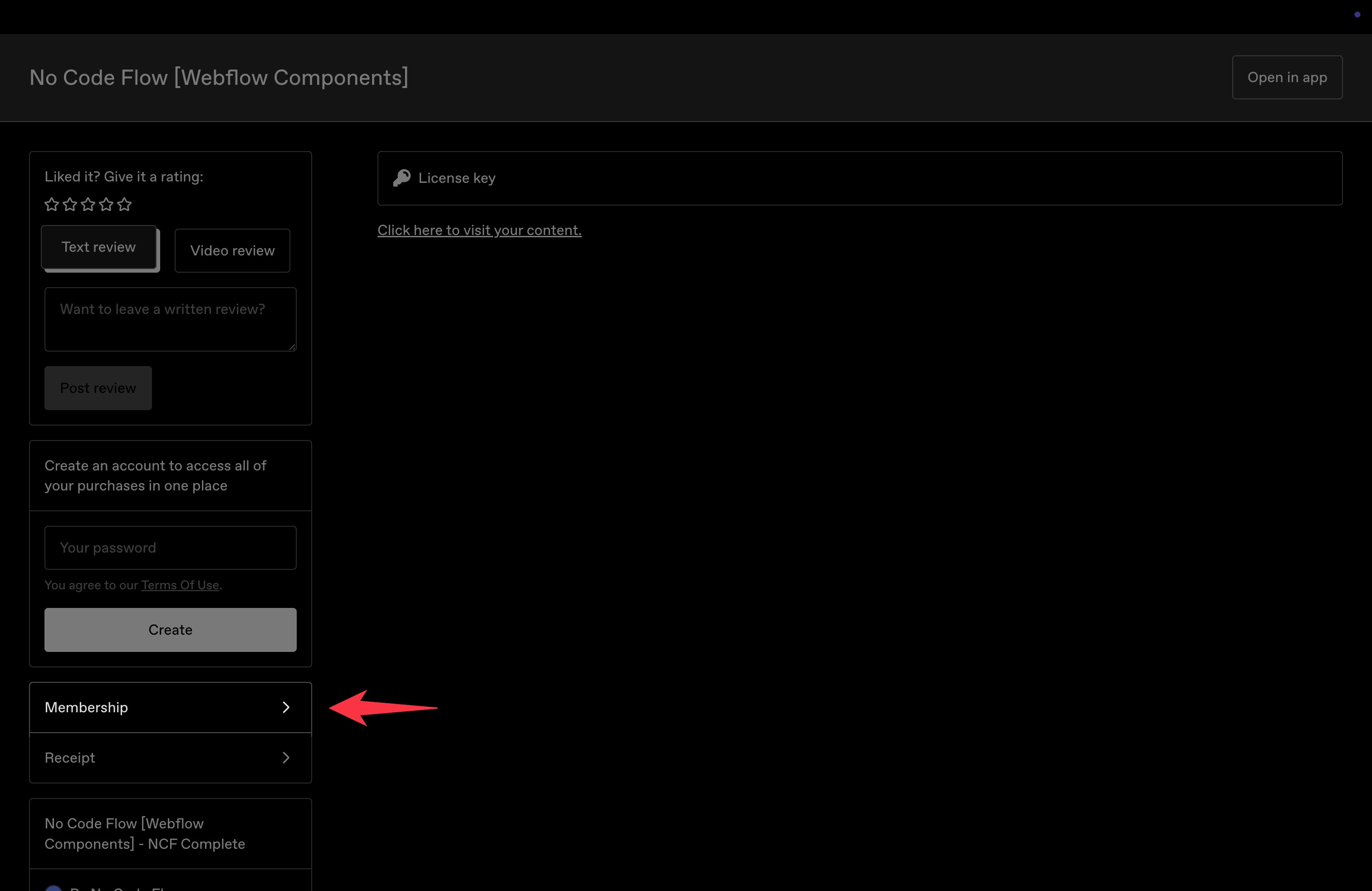Screen dimensions: 1372x891
Task: Select the Text review tab
Action: (x=98, y=247)
